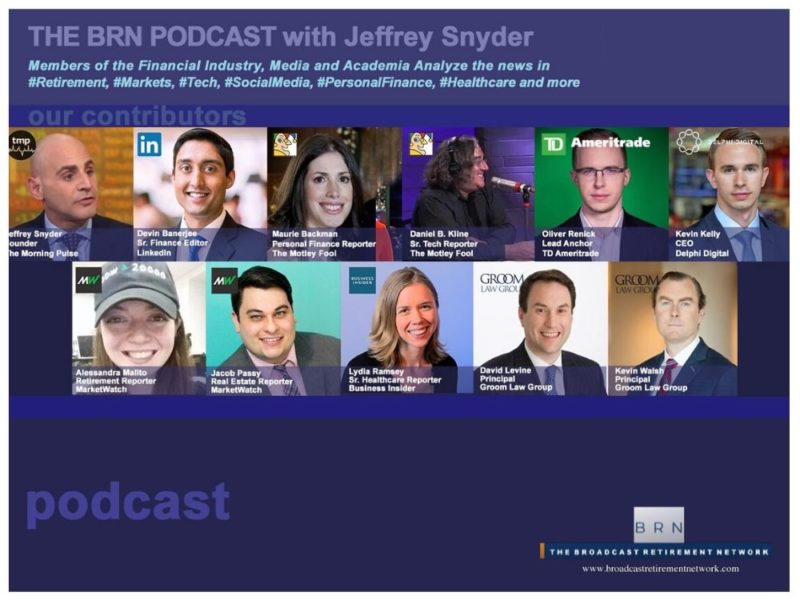800x600 pixels.
Task: Click the 'our contributors' heading
Action: pyautogui.click(x=137, y=116)
